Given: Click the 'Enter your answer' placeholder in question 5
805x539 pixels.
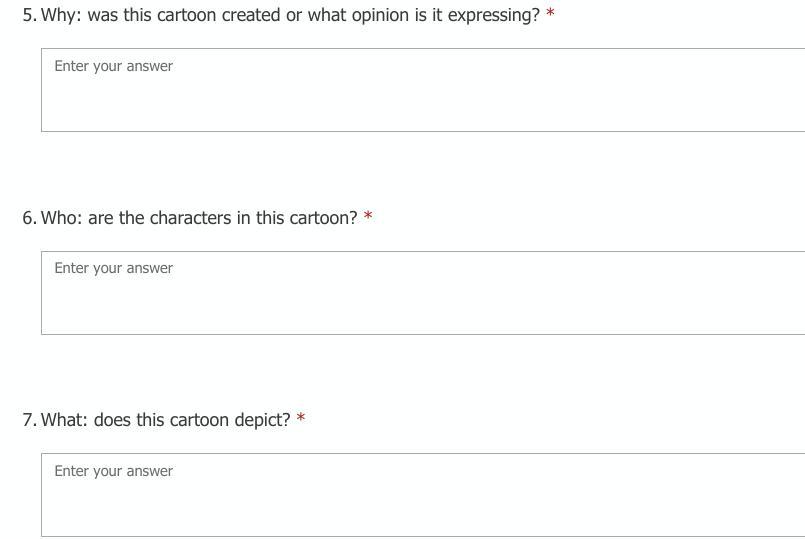Looking at the screenshot, I should [114, 66].
